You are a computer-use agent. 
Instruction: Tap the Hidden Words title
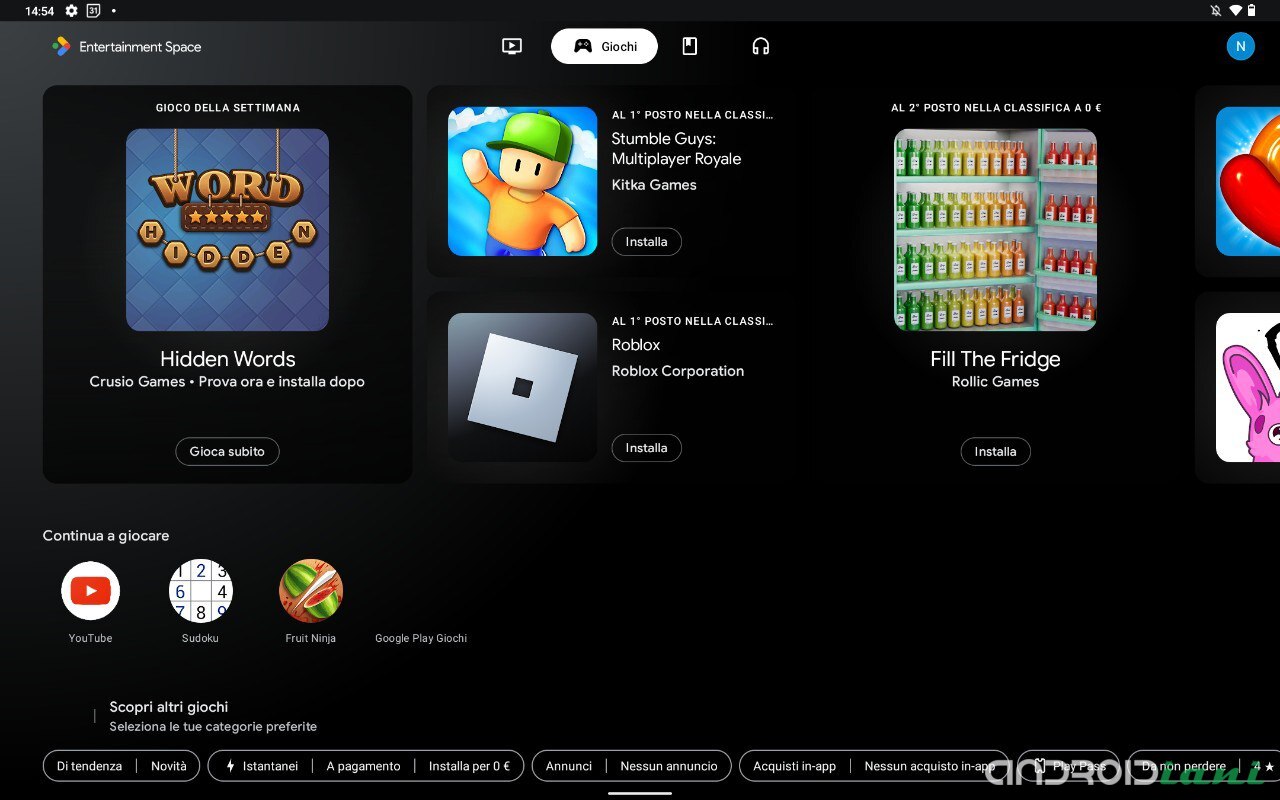pyautogui.click(x=227, y=359)
